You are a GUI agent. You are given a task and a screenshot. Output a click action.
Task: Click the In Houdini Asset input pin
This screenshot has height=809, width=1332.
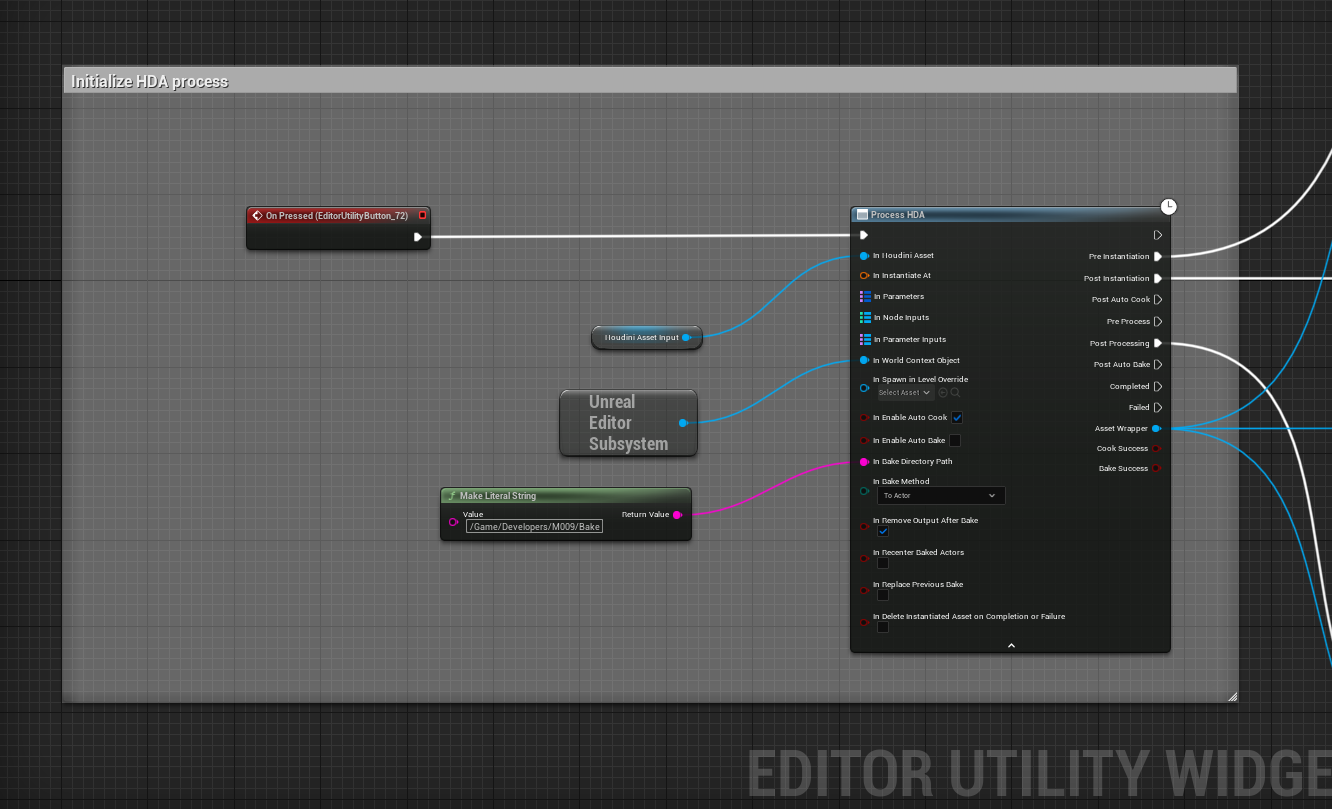click(x=864, y=256)
